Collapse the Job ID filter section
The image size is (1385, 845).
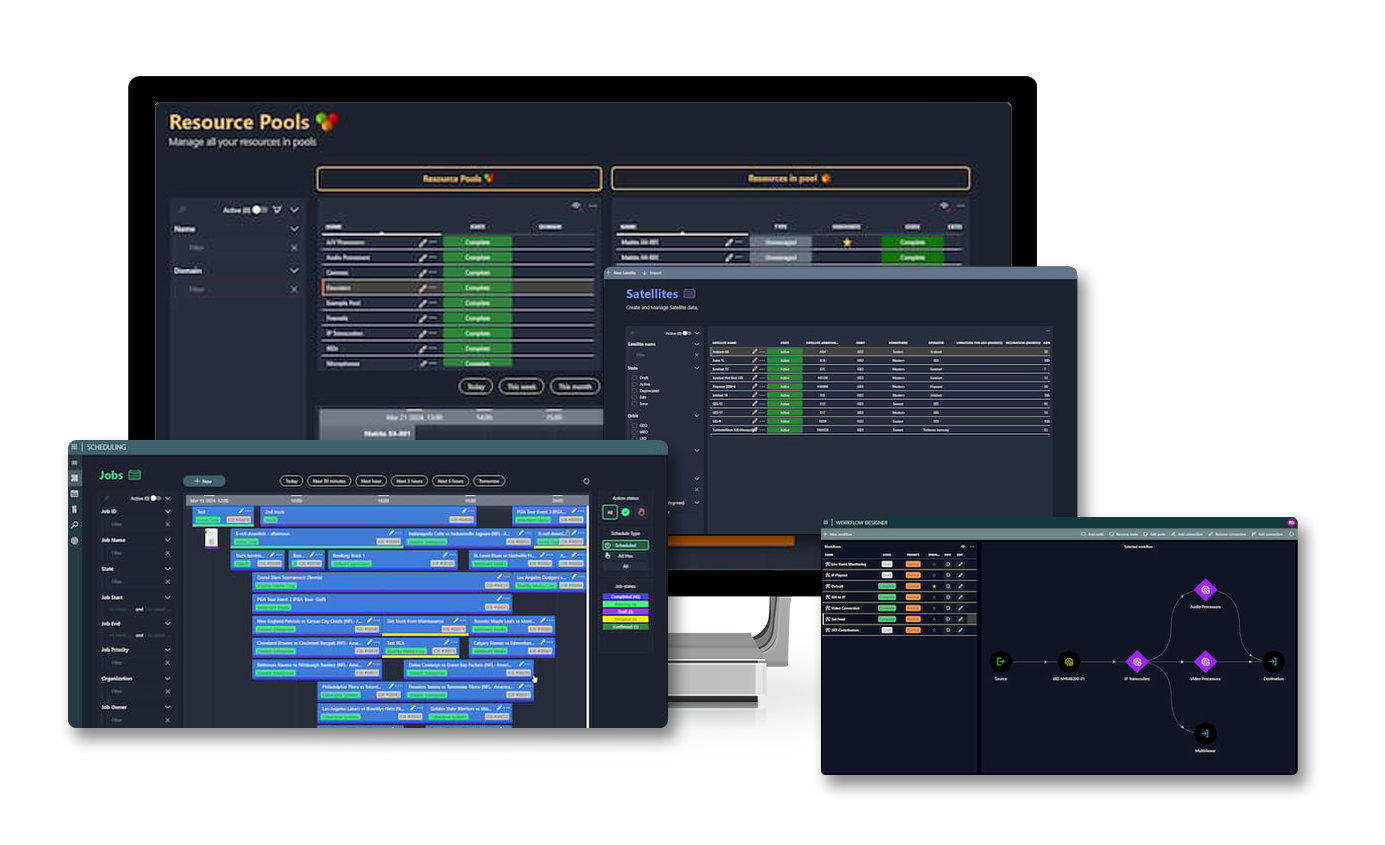click(x=167, y=511)
